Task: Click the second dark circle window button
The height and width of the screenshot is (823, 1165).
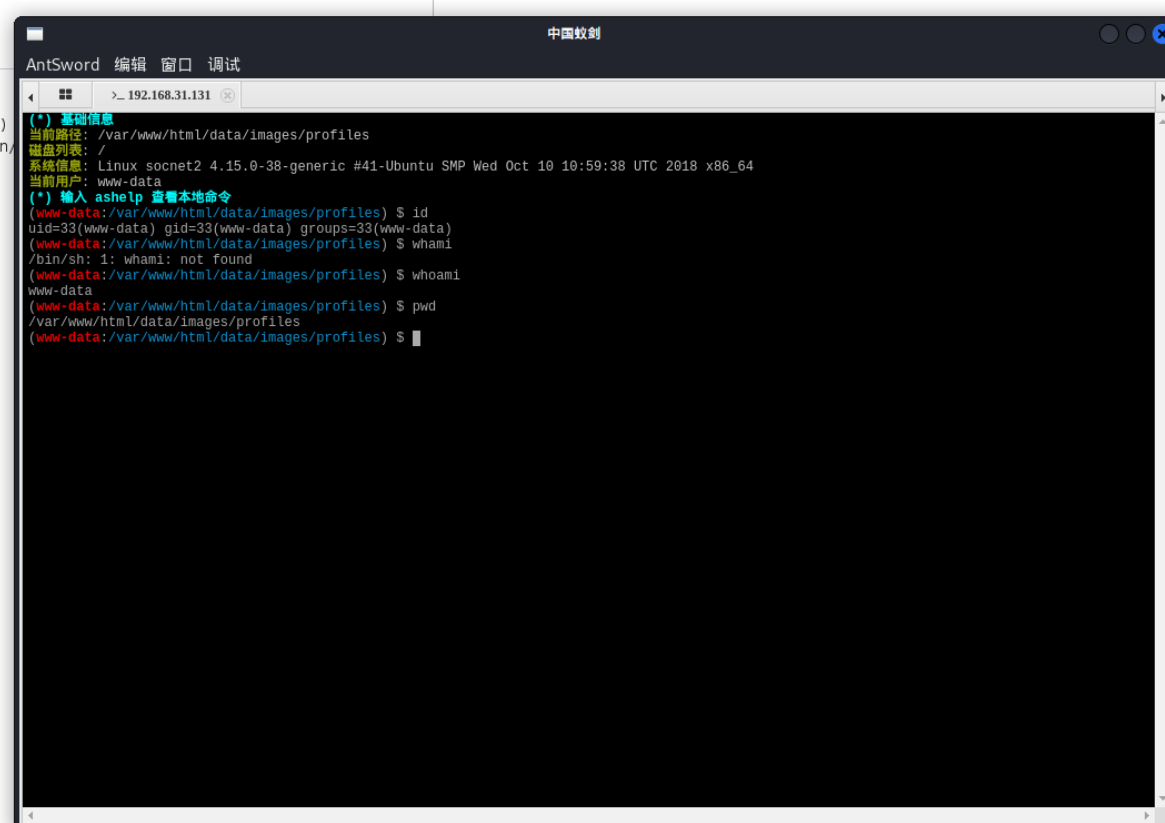Action: pos(1135,33)
